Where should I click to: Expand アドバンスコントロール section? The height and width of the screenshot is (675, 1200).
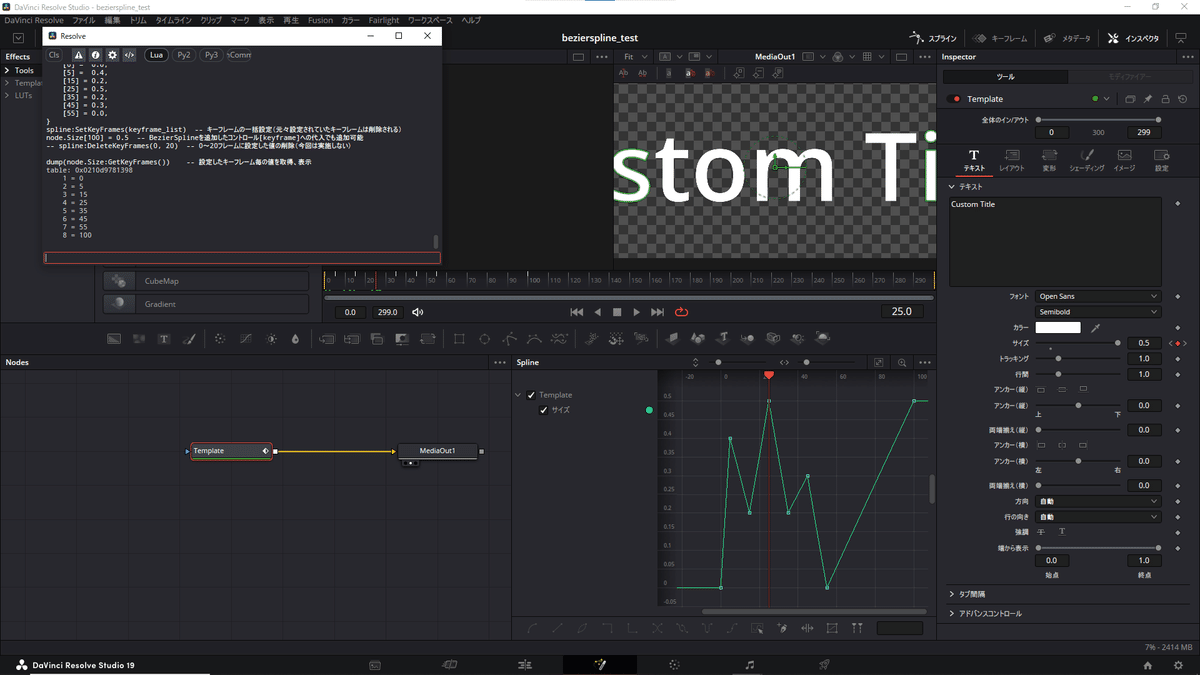952,613
